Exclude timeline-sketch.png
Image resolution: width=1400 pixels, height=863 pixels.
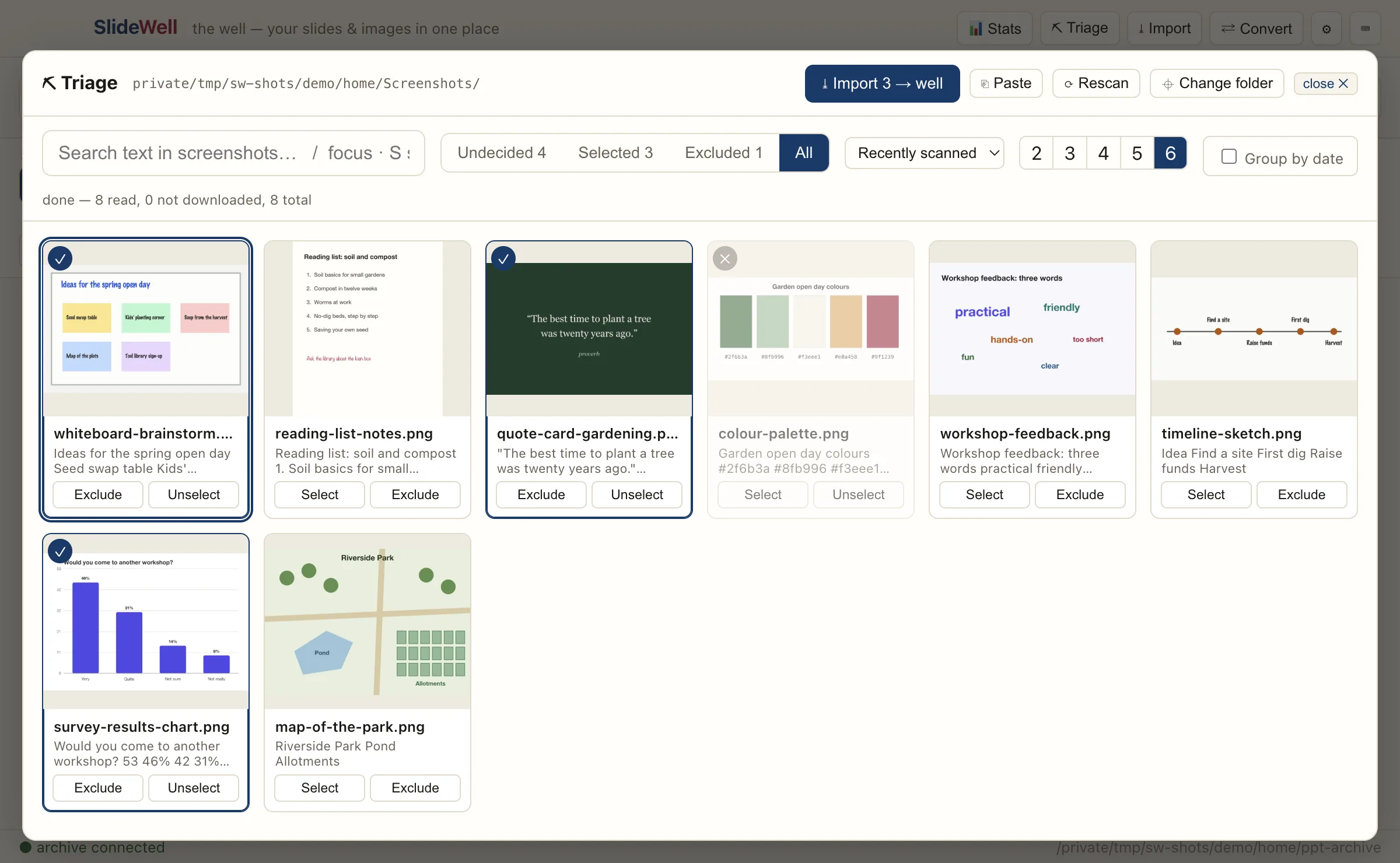[1302, 494]
